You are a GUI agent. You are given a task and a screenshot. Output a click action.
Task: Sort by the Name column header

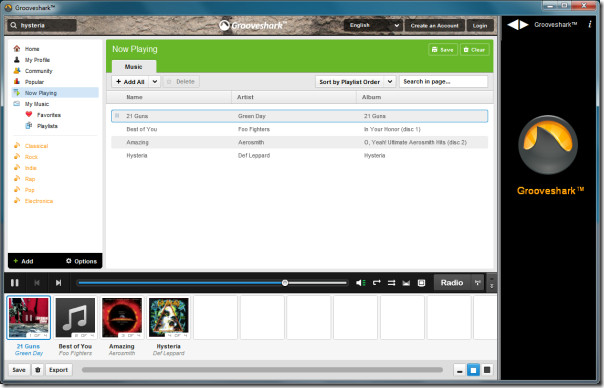point(169,97)
